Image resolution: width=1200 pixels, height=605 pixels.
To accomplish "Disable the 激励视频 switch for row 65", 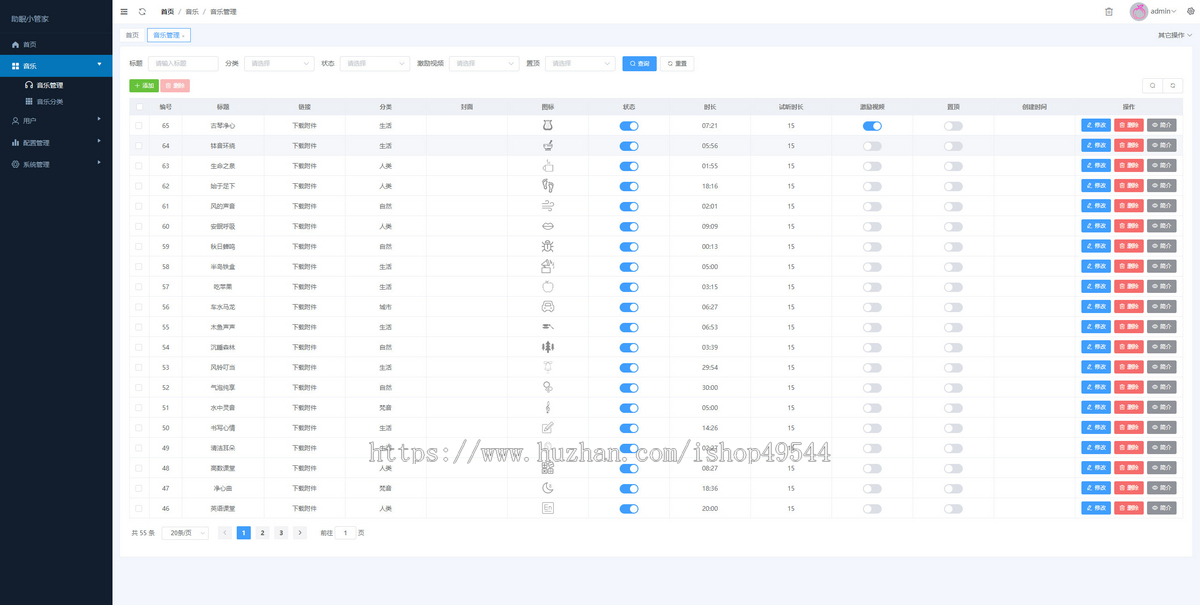I will coord(872,126).
